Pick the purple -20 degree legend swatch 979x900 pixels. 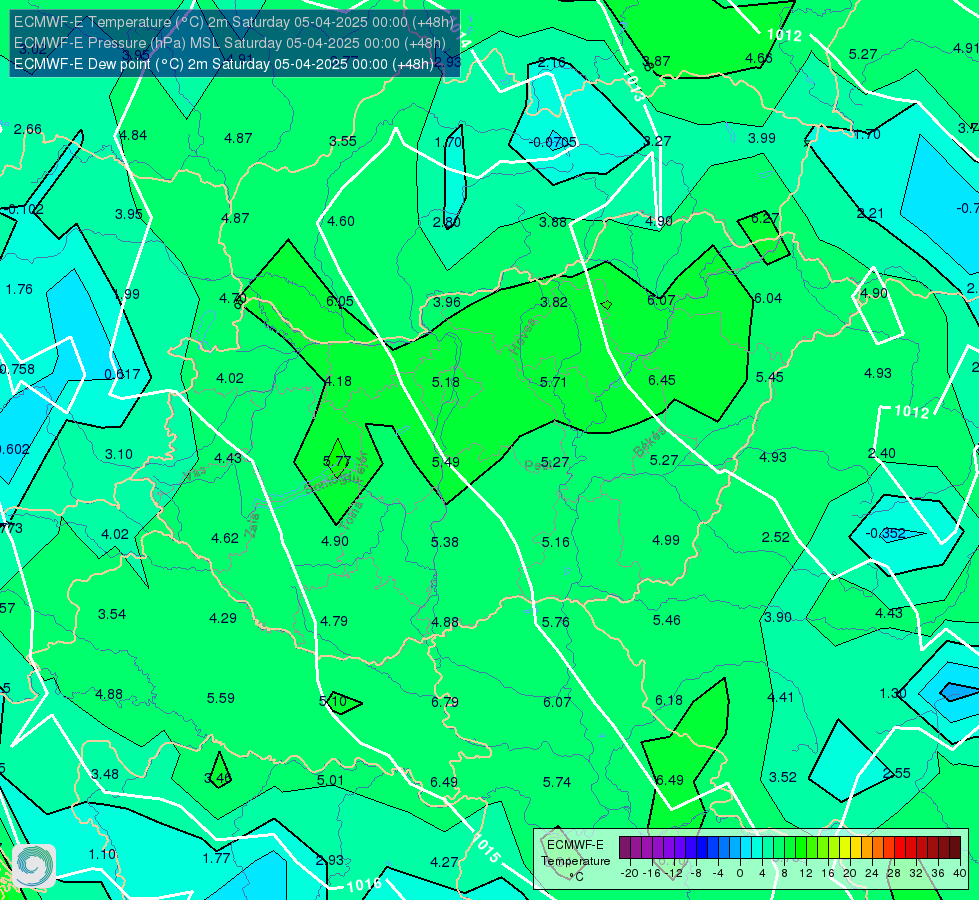[625, 848]
